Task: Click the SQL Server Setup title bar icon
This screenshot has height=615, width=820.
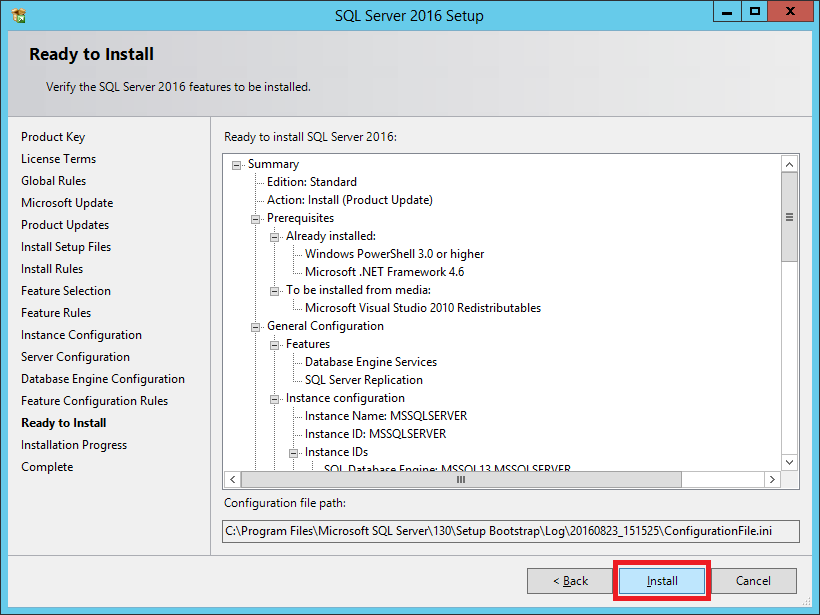Action: pos(18,15)
